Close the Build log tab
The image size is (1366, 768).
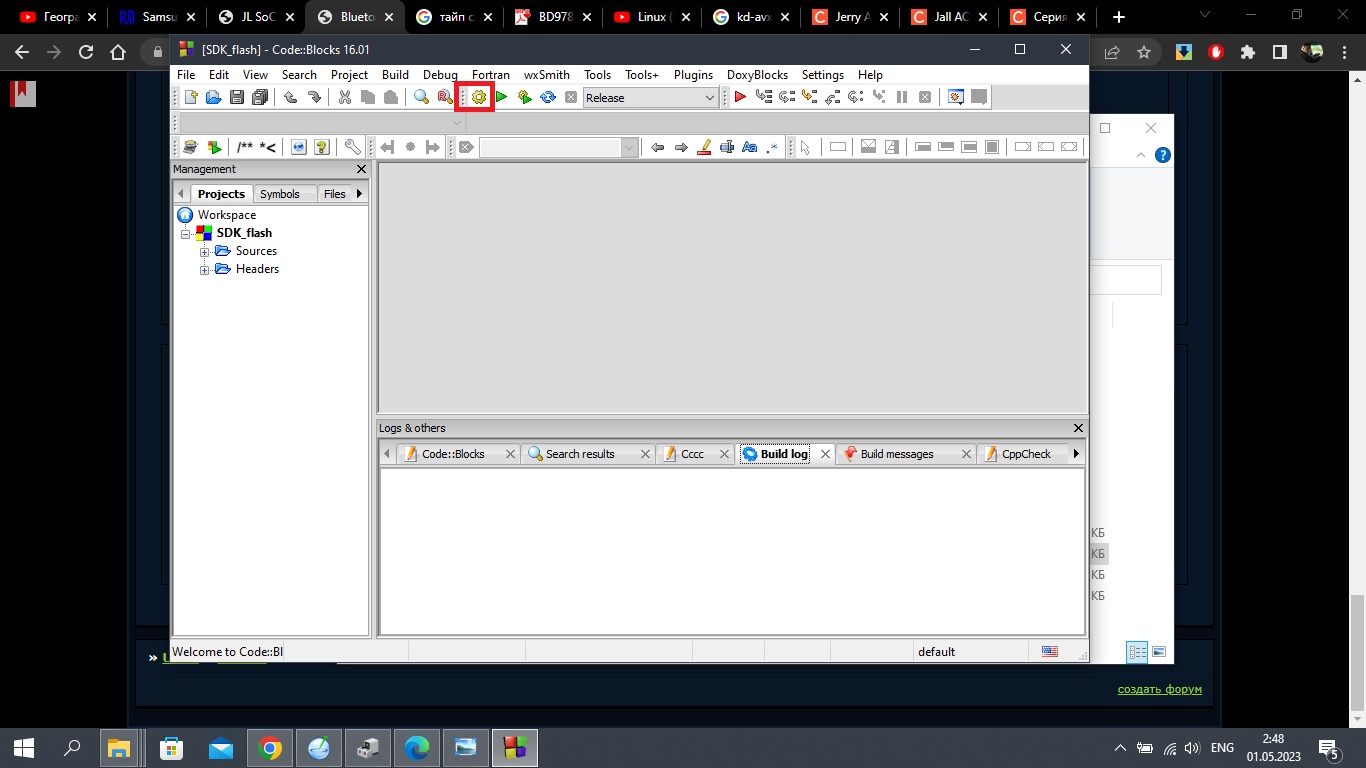tap(825, 454)
